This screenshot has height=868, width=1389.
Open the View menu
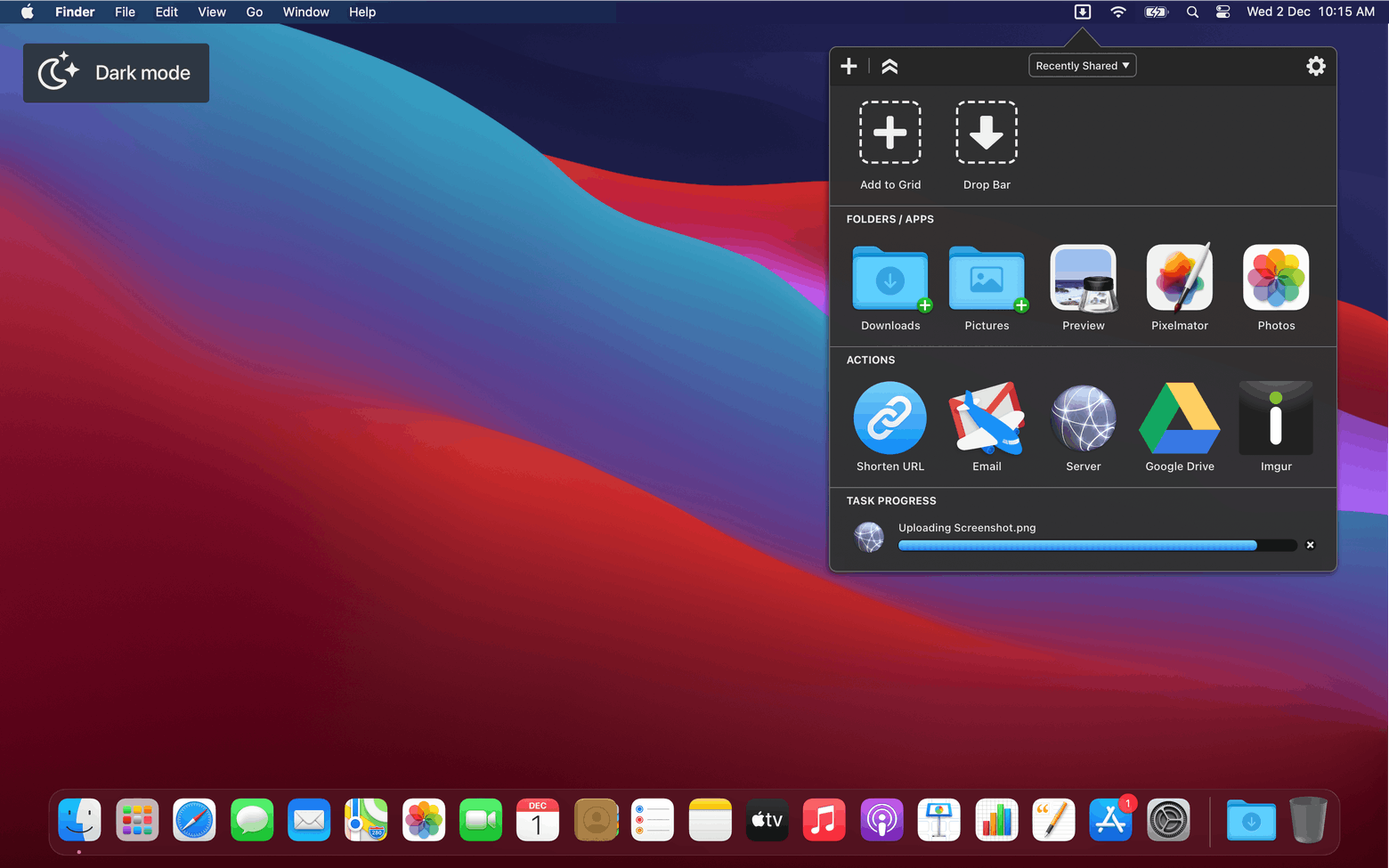(212, 12)
